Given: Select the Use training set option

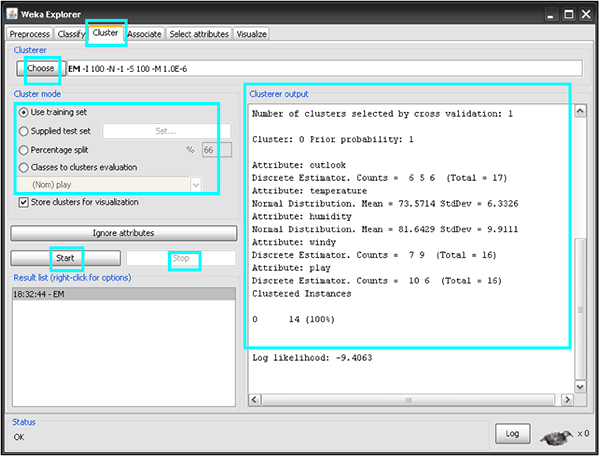Looking at the screenshot, I should click(x=53, y=112).
